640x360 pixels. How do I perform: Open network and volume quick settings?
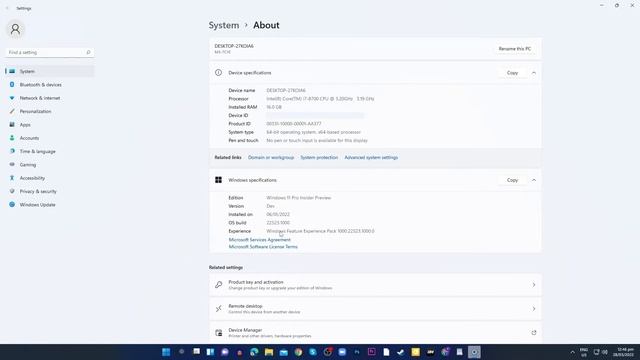tap(600, 352)
